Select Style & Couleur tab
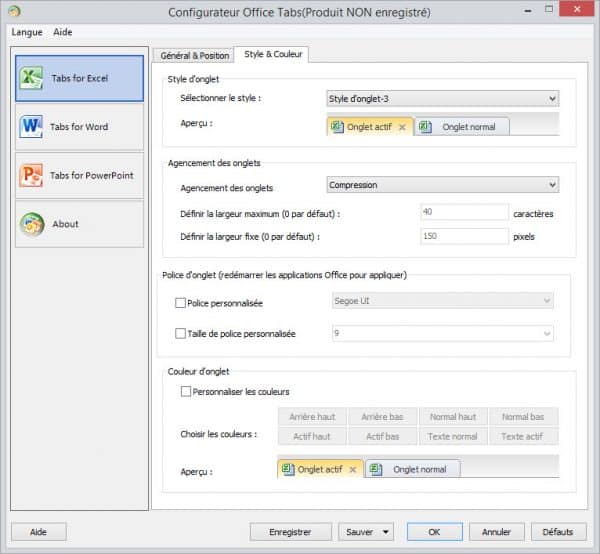Screen dimensions: 600x554 pos(273,54)
